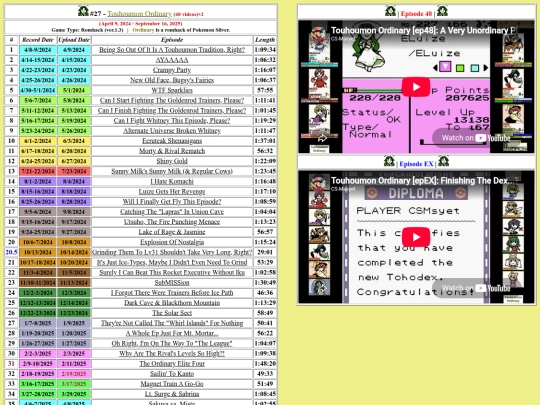Viewport: 540px width, 405px height.
Task: Click the red '2/19/2025' upload date cell
Action: [74, 374]
